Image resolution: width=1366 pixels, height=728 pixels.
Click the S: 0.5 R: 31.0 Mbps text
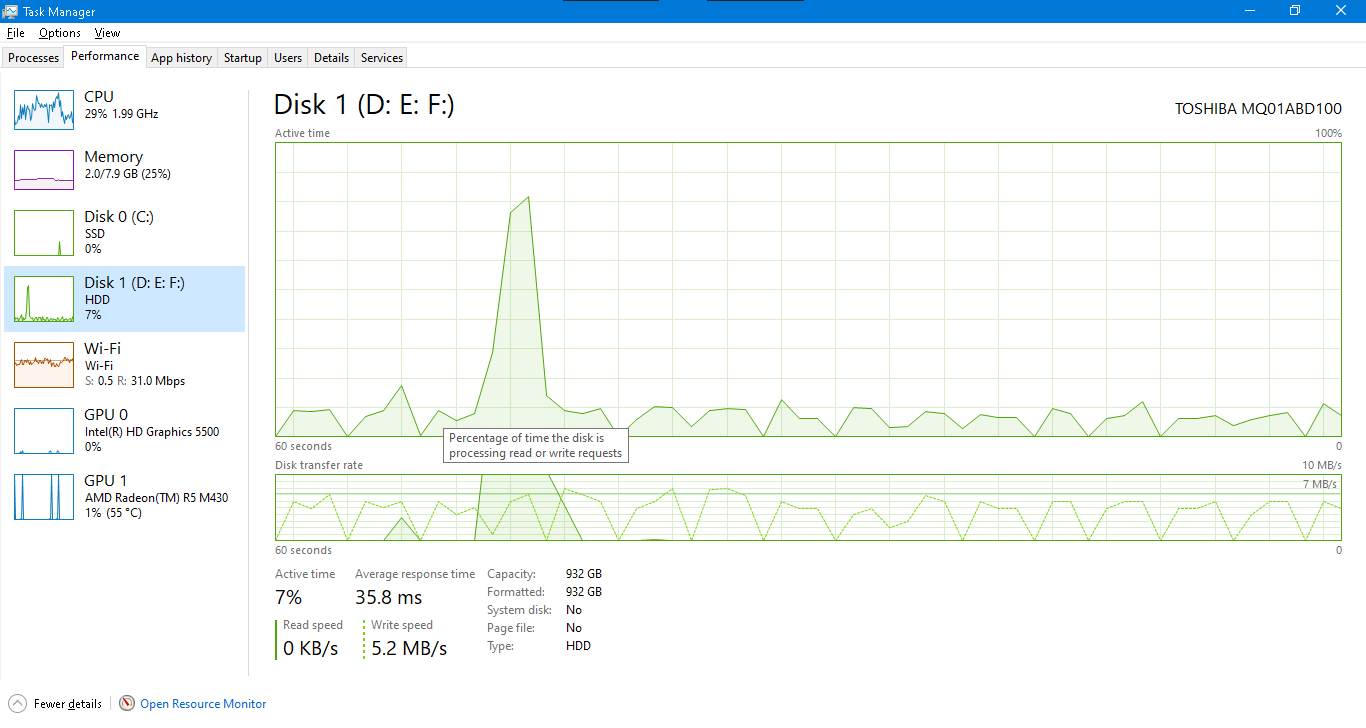click(x=134, y=381)
